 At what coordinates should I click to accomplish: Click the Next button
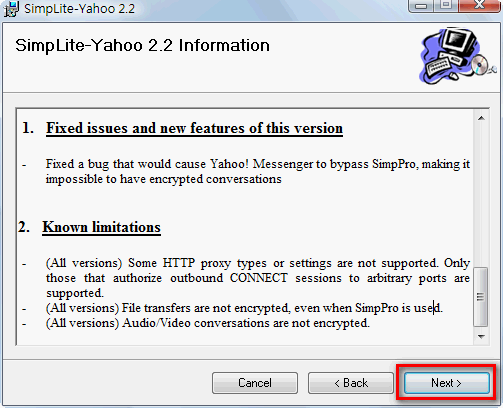click(x=447, y=383)
